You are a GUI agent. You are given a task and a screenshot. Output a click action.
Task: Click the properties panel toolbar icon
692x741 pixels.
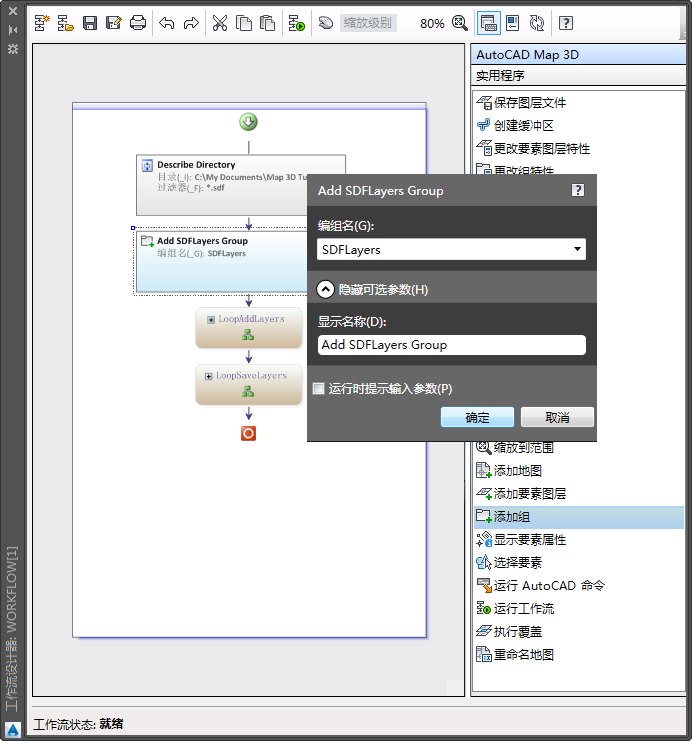click(x=512, y=23)
